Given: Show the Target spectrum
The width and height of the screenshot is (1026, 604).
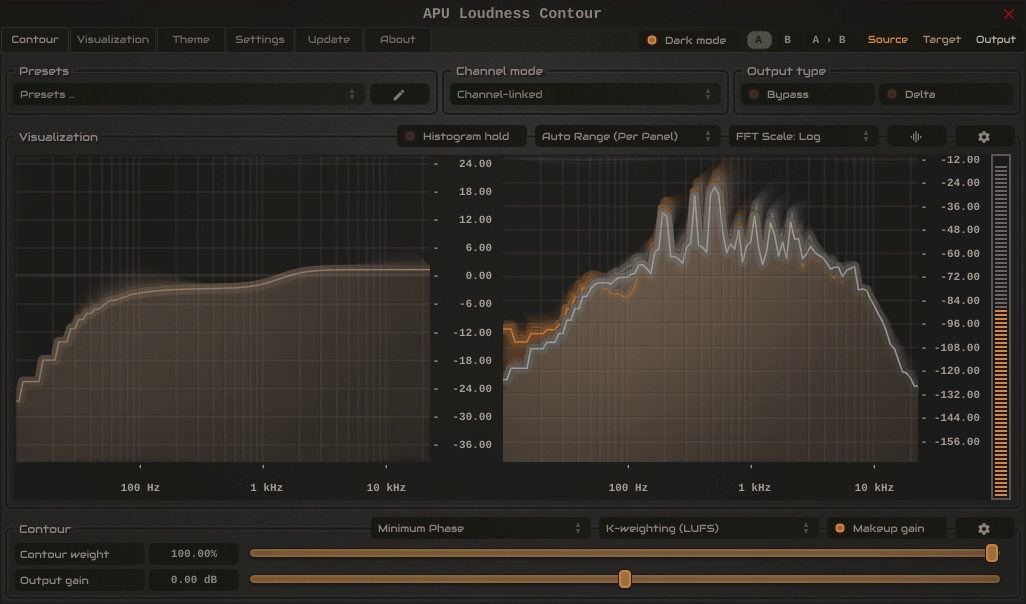Looking at the screenshot, I should coord(942,40).
